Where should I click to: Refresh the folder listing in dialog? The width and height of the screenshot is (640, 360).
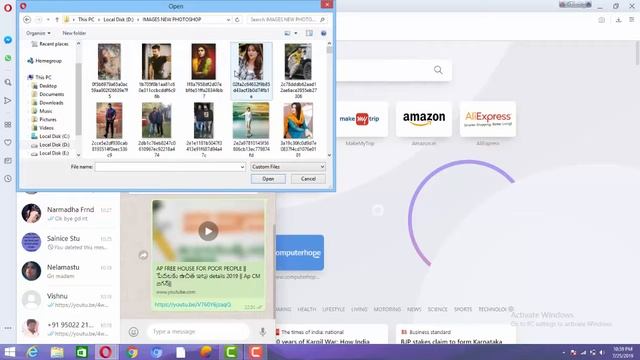[x=237, y=20]
